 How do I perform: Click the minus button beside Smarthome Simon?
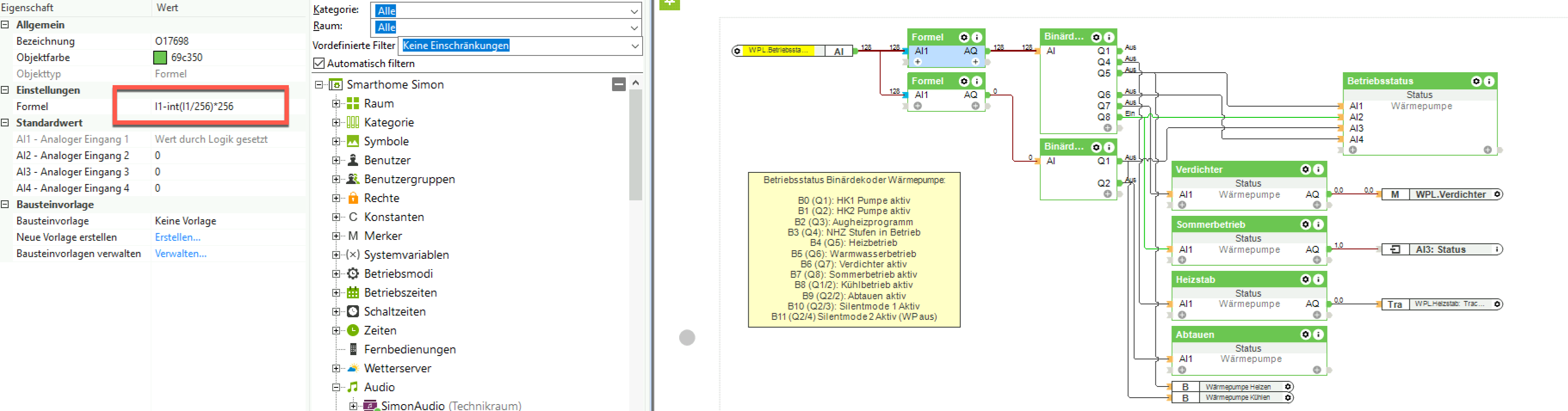[619, 84]
